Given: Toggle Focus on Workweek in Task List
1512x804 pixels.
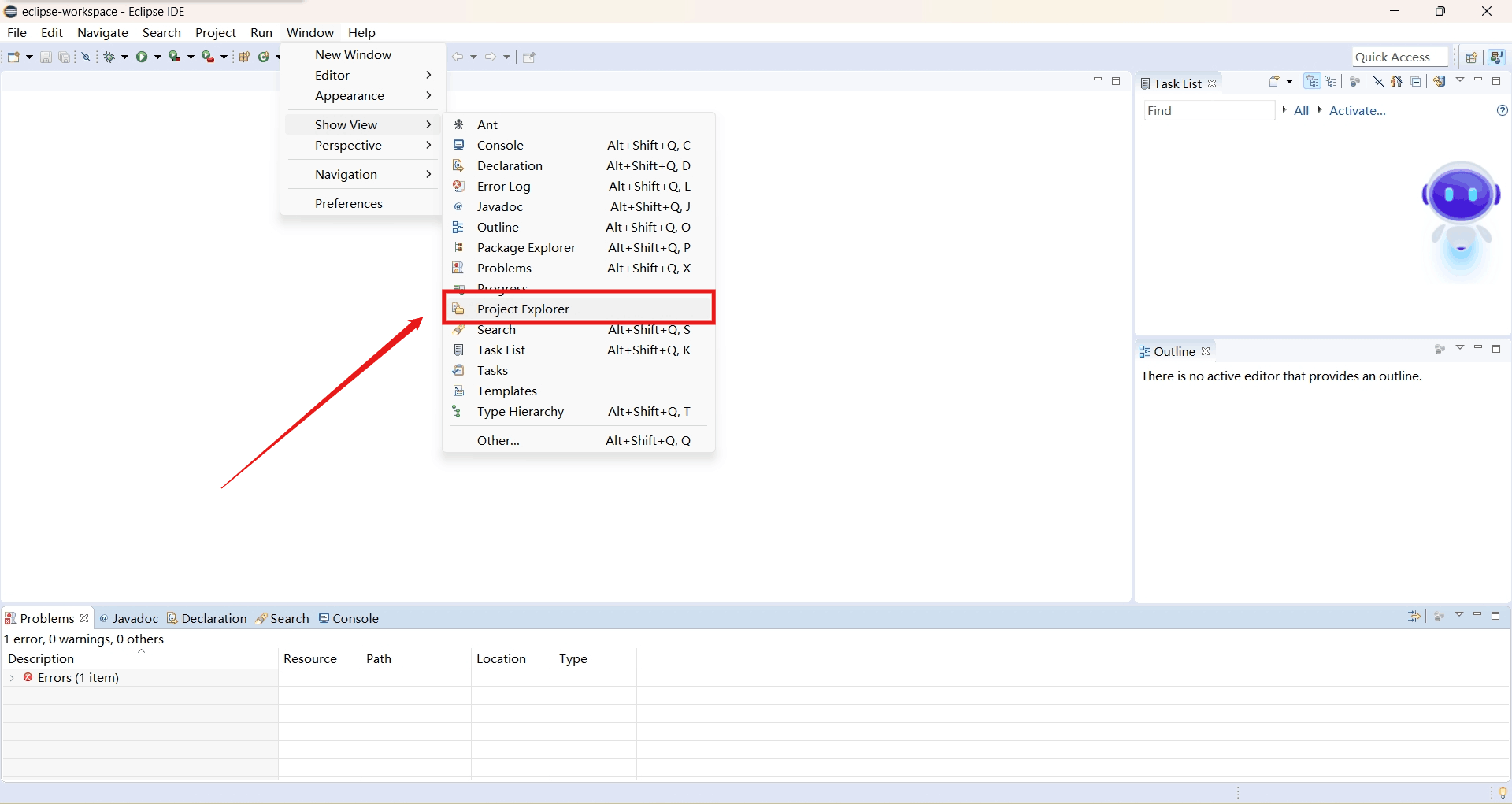Looking at the screenshot, I should (1354, 81).
